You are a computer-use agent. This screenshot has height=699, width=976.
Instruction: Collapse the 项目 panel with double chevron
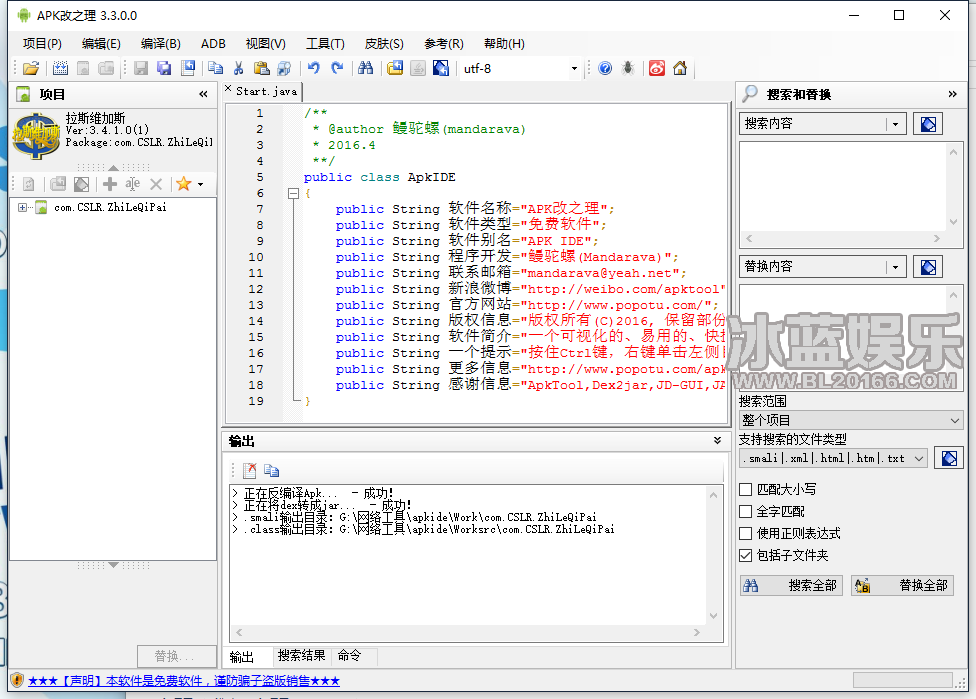203,95
